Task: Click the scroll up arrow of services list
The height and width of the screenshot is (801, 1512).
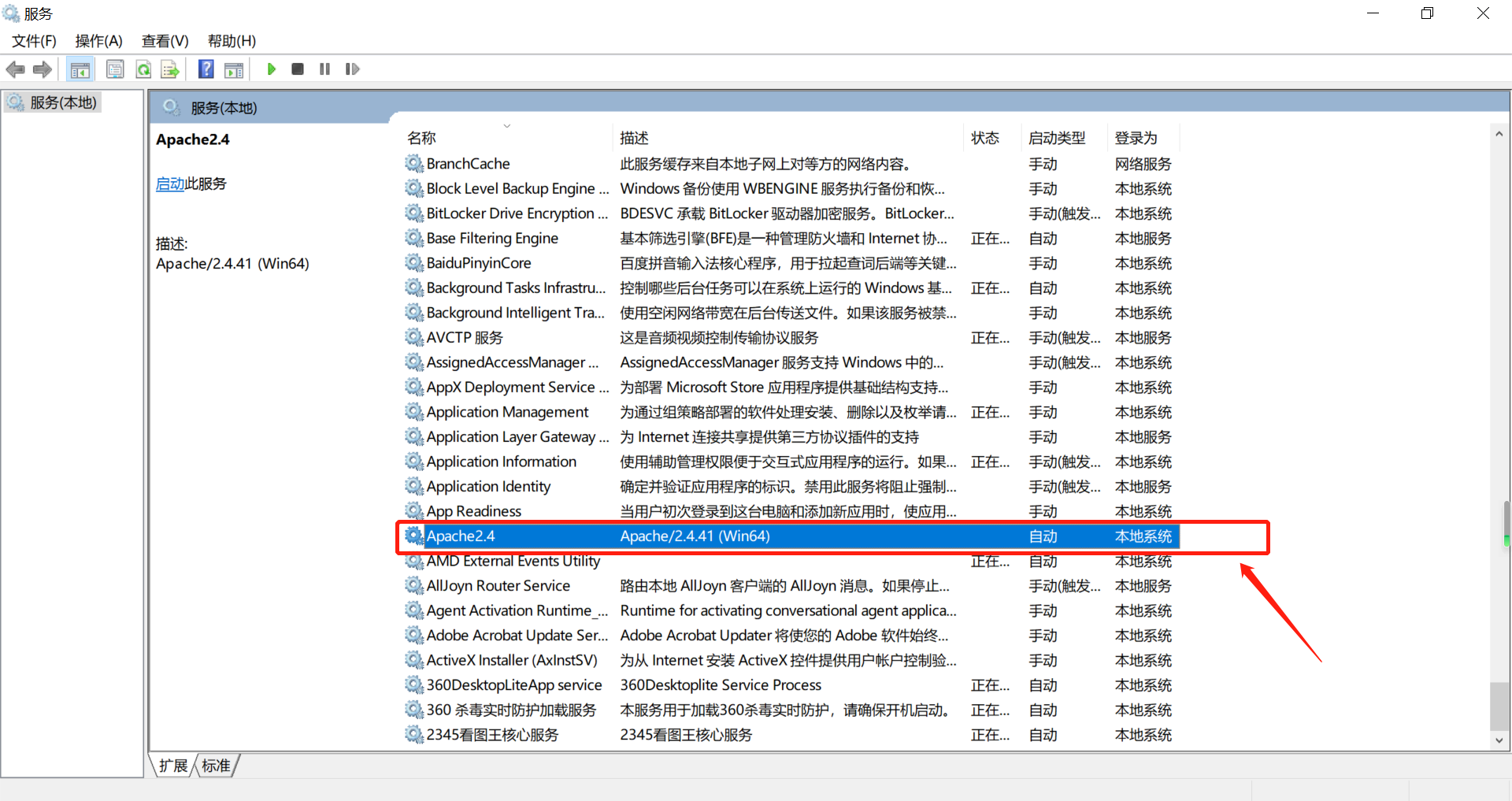Action: (x=1499, y=135)
